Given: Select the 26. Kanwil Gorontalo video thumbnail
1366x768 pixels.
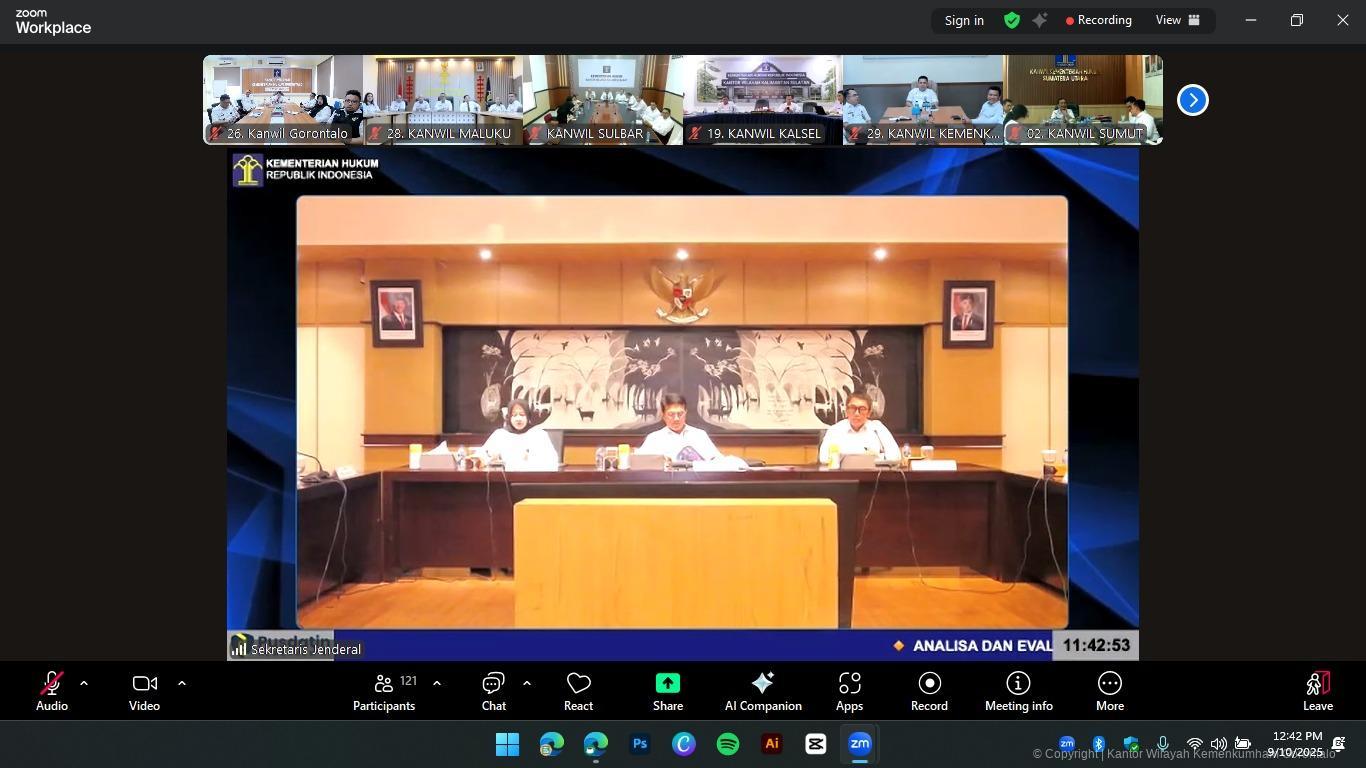Looking at the screenshot, I should [283, 100].
